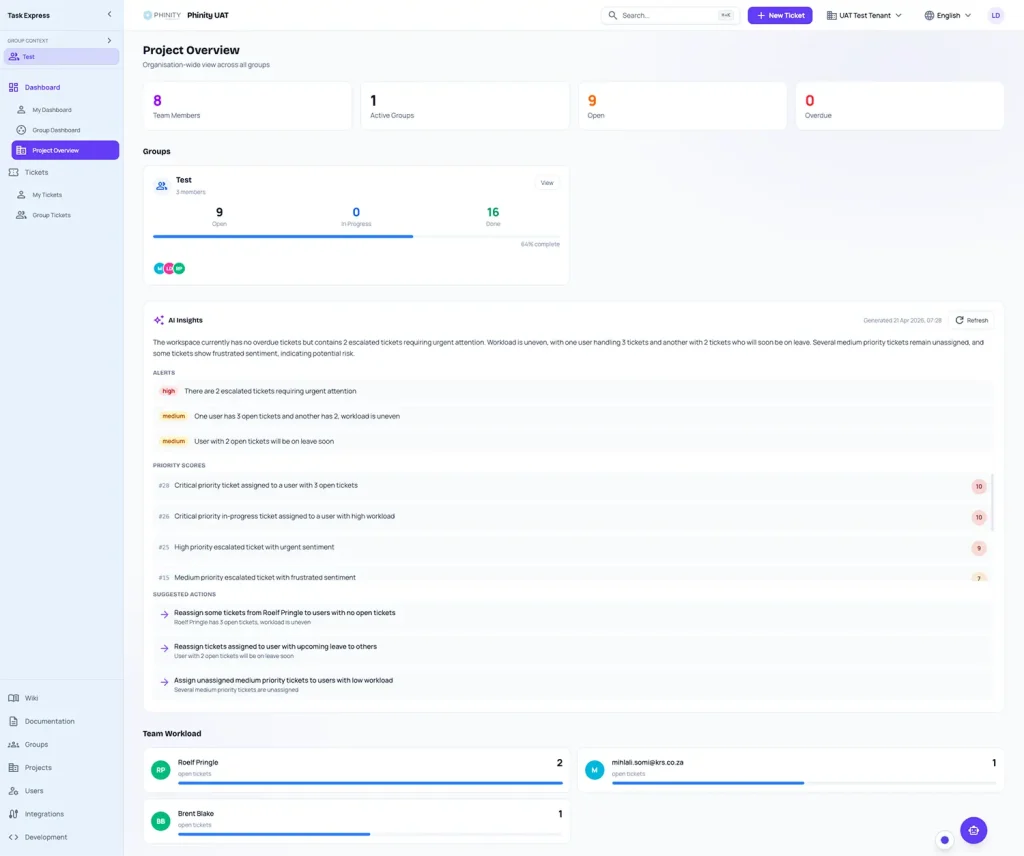
Task: Click the chatbot assistant floating icon
Action: 973,830
